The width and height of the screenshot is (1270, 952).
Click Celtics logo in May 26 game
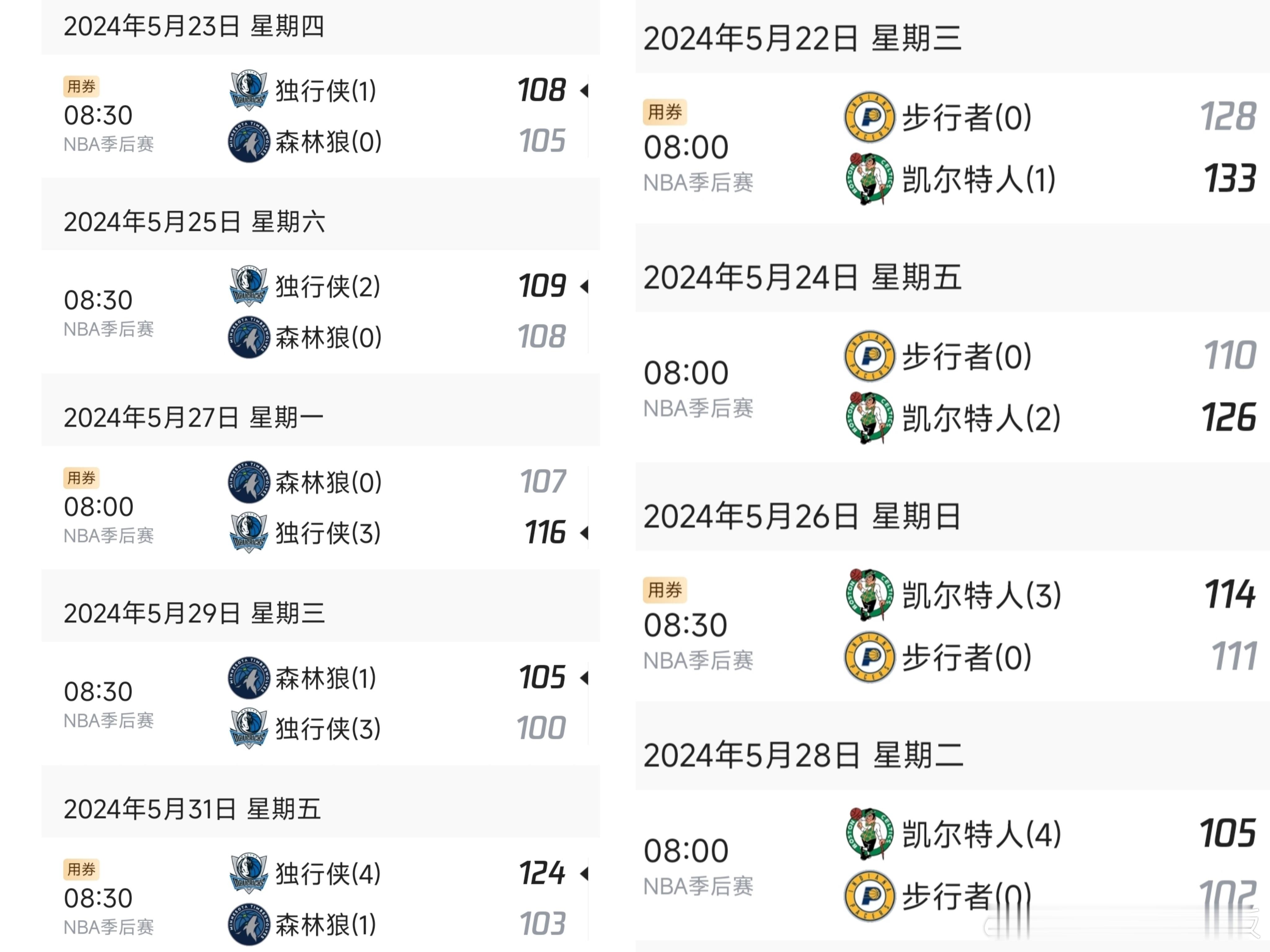869,595
